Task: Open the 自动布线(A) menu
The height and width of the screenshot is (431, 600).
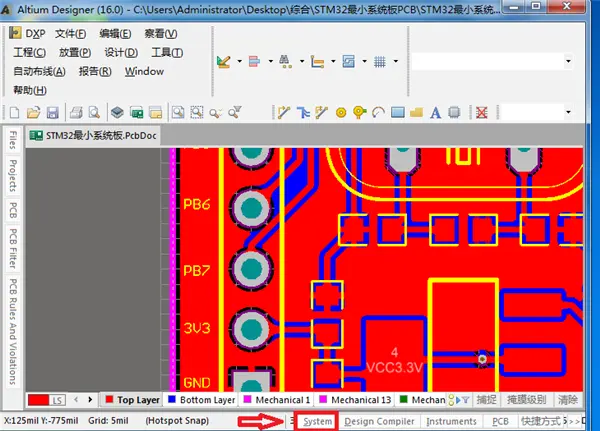Action: (39, 71)
